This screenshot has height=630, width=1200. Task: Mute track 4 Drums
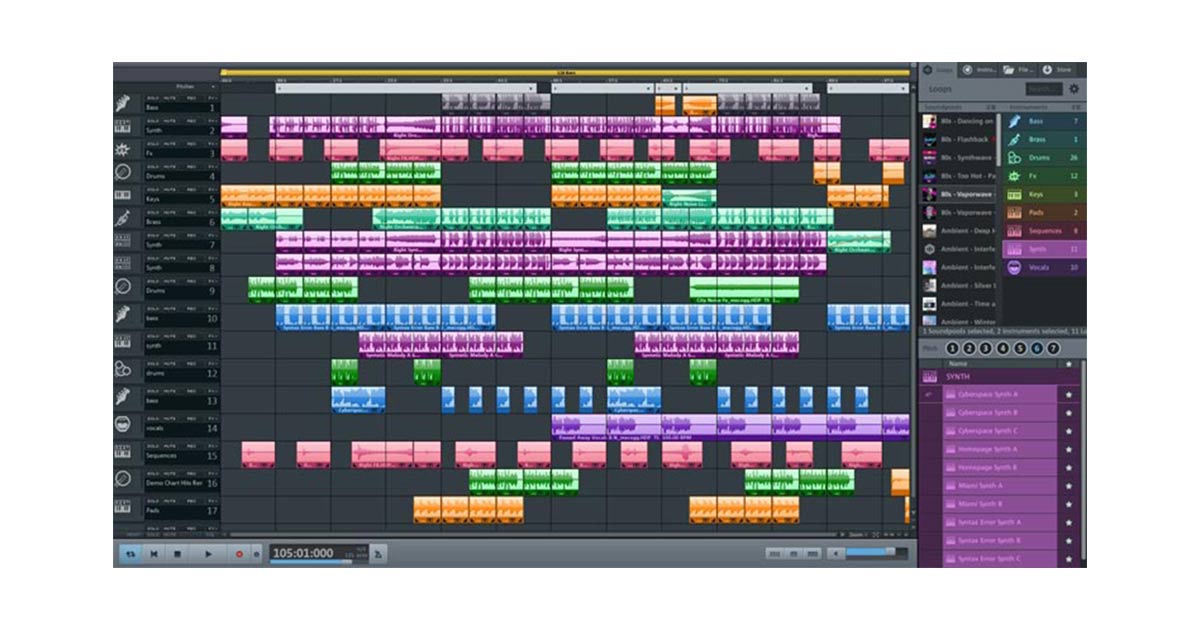pos(171,167)
